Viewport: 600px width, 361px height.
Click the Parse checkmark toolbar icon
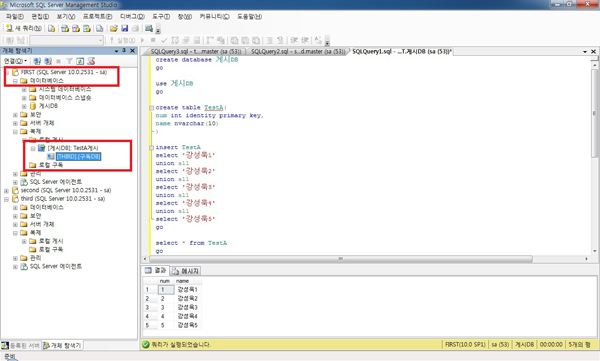(164, 40)
